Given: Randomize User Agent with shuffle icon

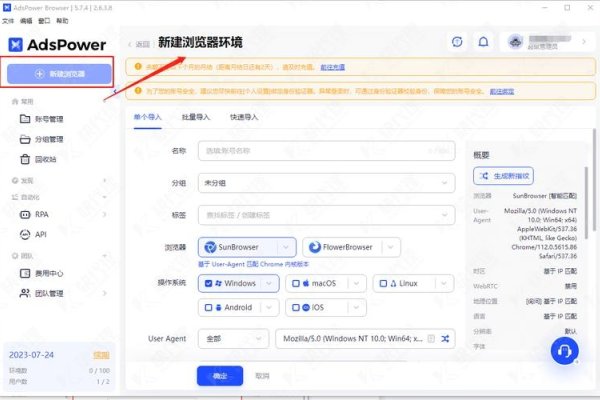Looking at the screenshot, I should [445, 339].
